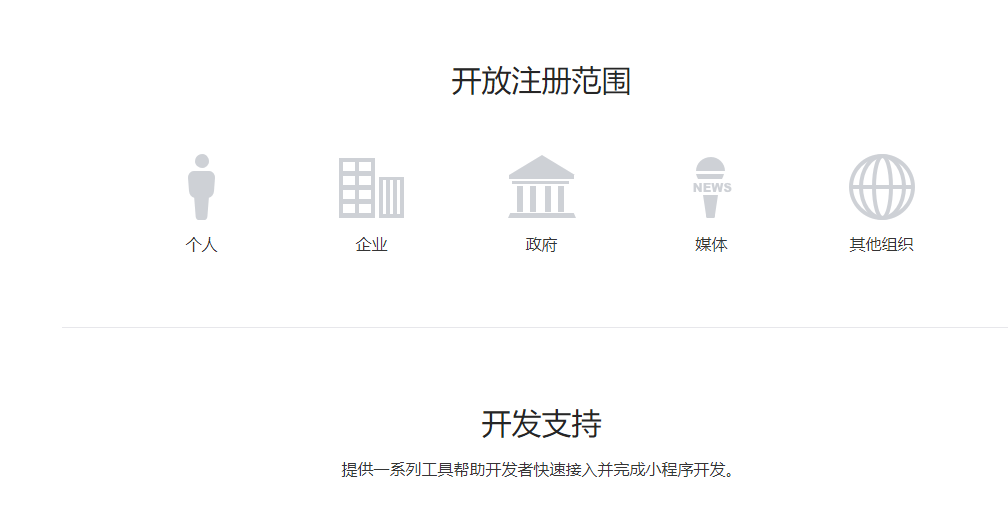Click the person silhouette icon
Screen dimensions: 1008x505
tap(201, 187)
